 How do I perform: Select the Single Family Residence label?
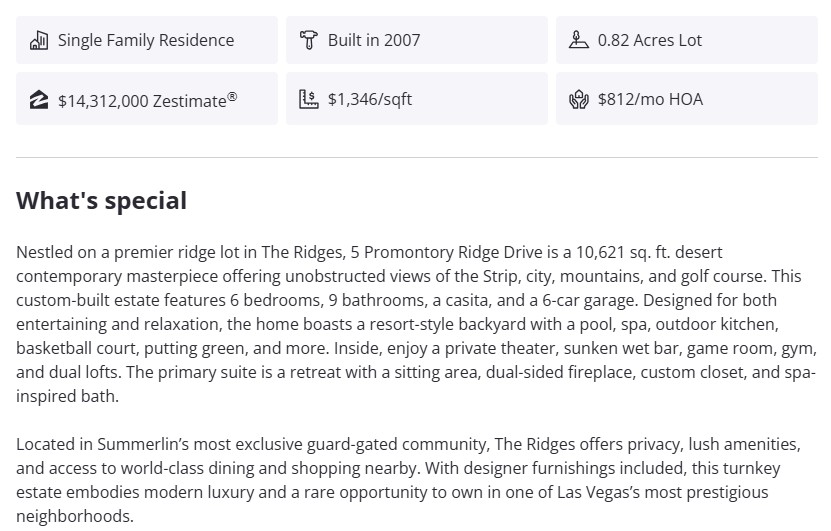(146, 40)
